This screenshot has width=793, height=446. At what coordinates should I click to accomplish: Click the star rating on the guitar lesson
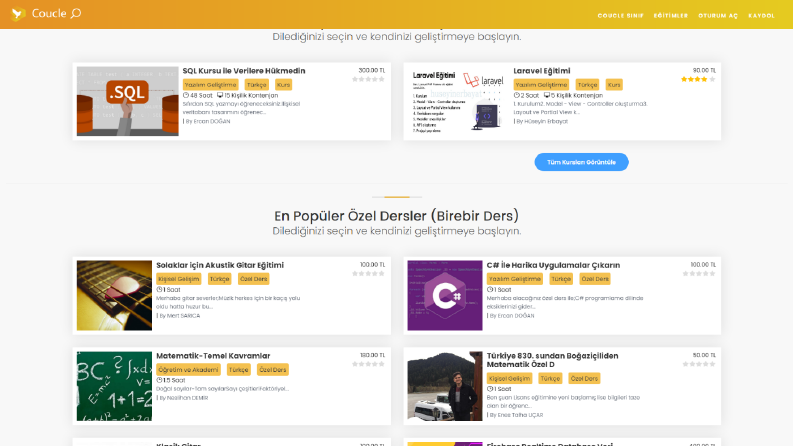tap(368, 274)
